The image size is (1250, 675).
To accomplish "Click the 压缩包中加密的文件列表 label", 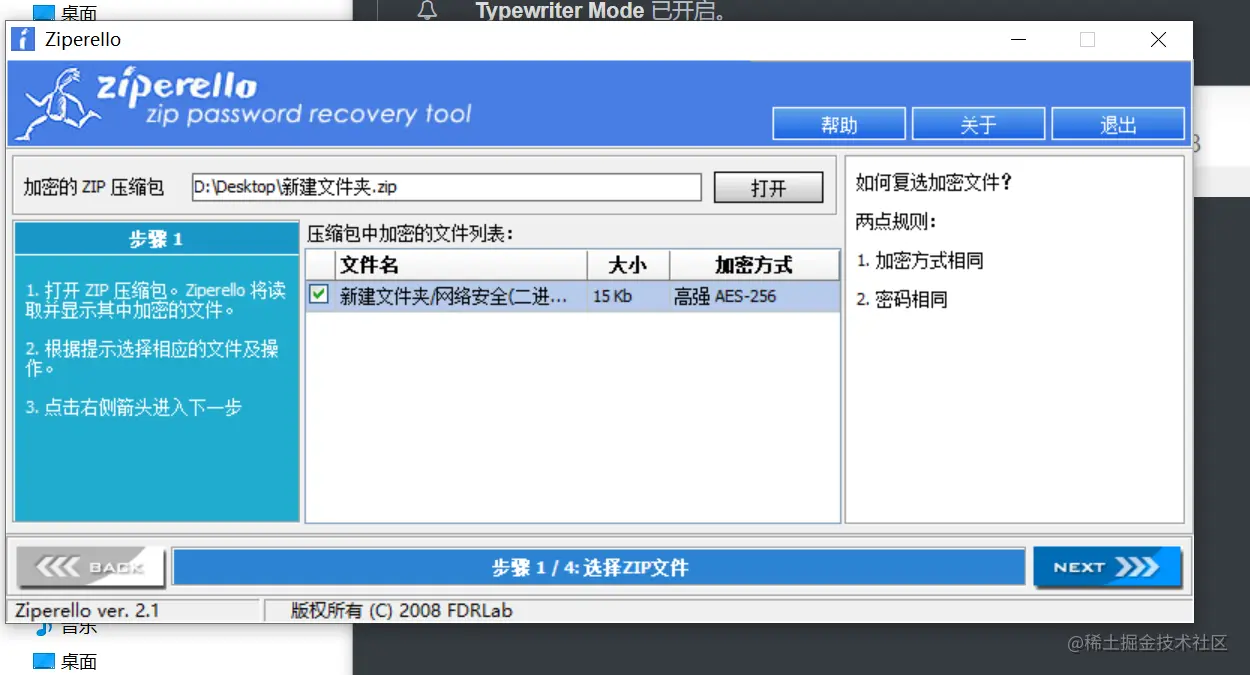I will click(x=410, y=234).
